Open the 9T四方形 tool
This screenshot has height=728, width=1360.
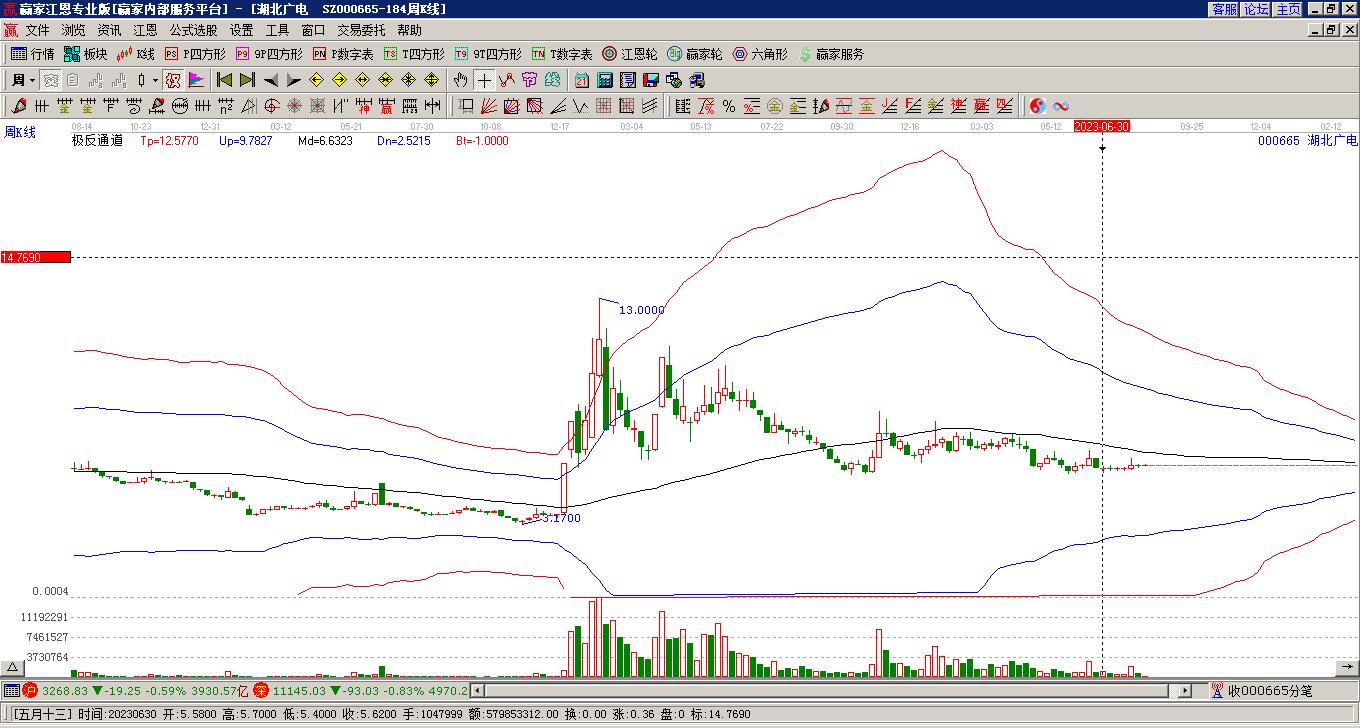(488, 54)
